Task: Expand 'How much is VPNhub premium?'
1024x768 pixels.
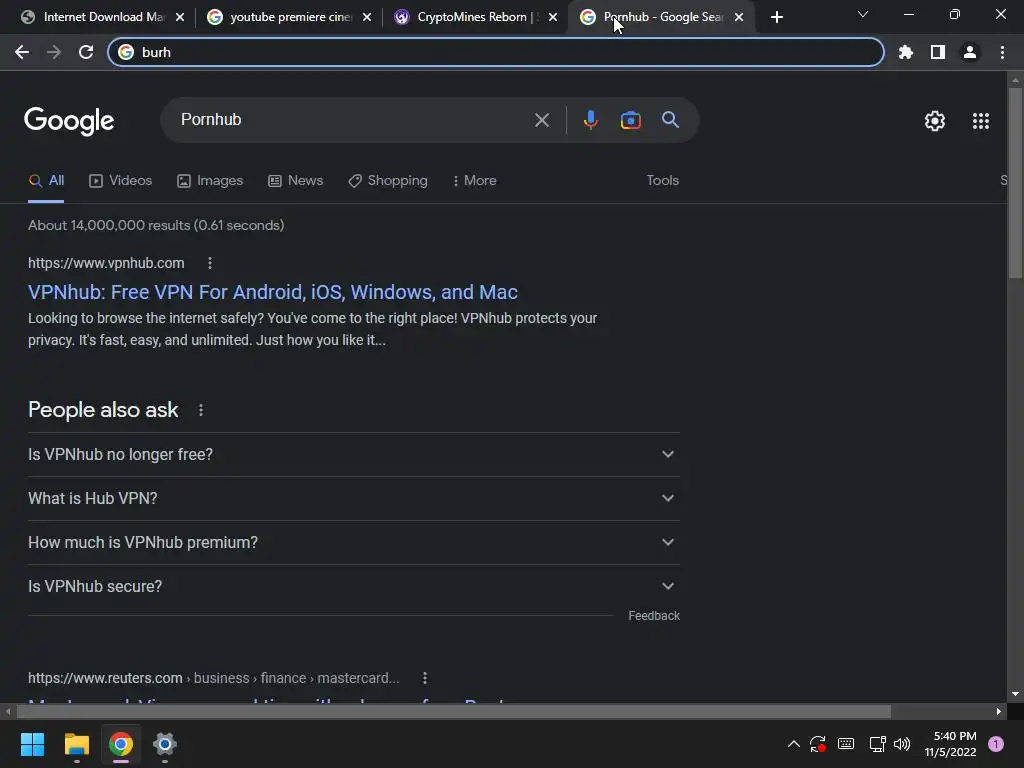Action: tap(353, 542)
